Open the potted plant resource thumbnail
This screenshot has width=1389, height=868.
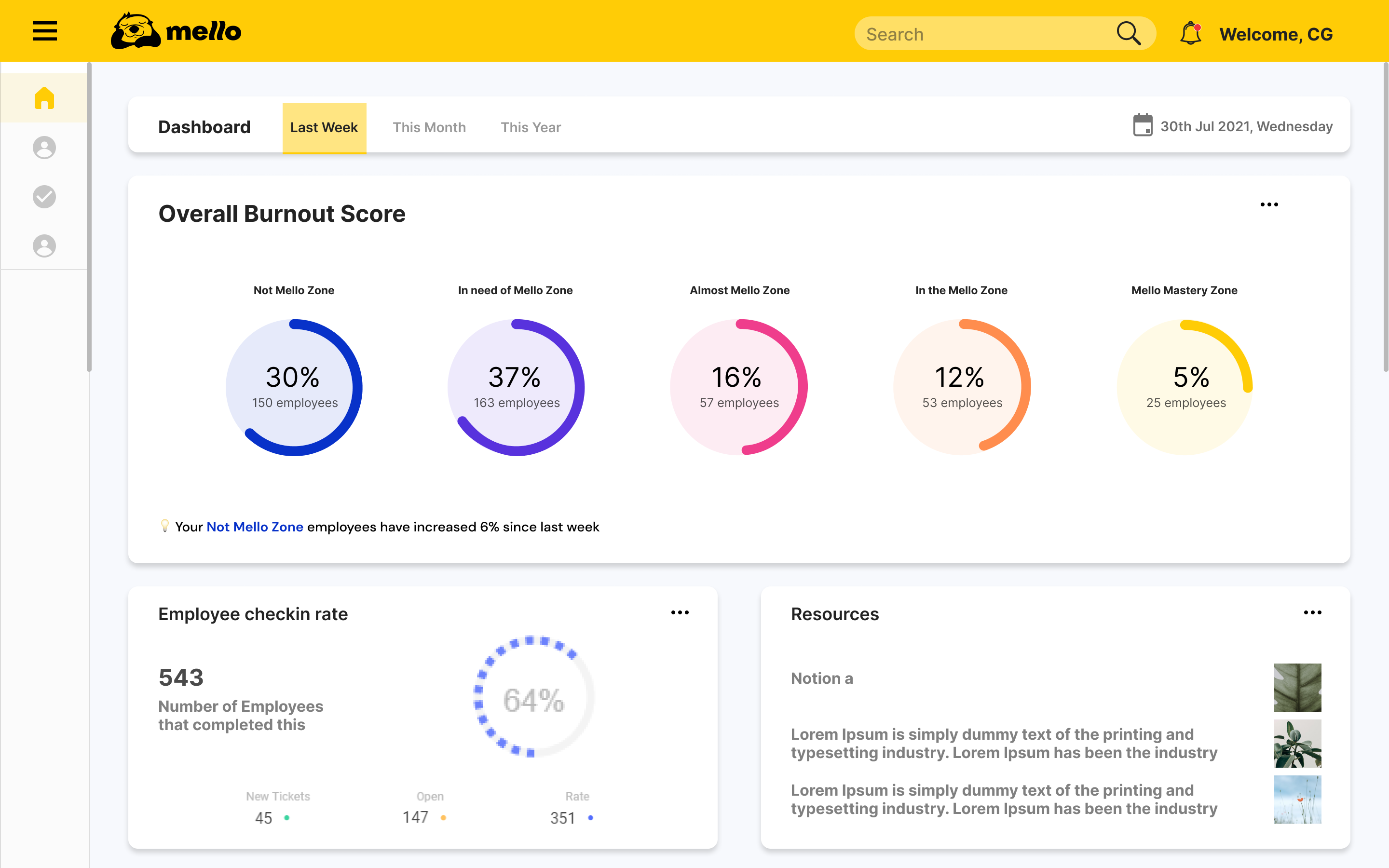(x=1297, y=744)
